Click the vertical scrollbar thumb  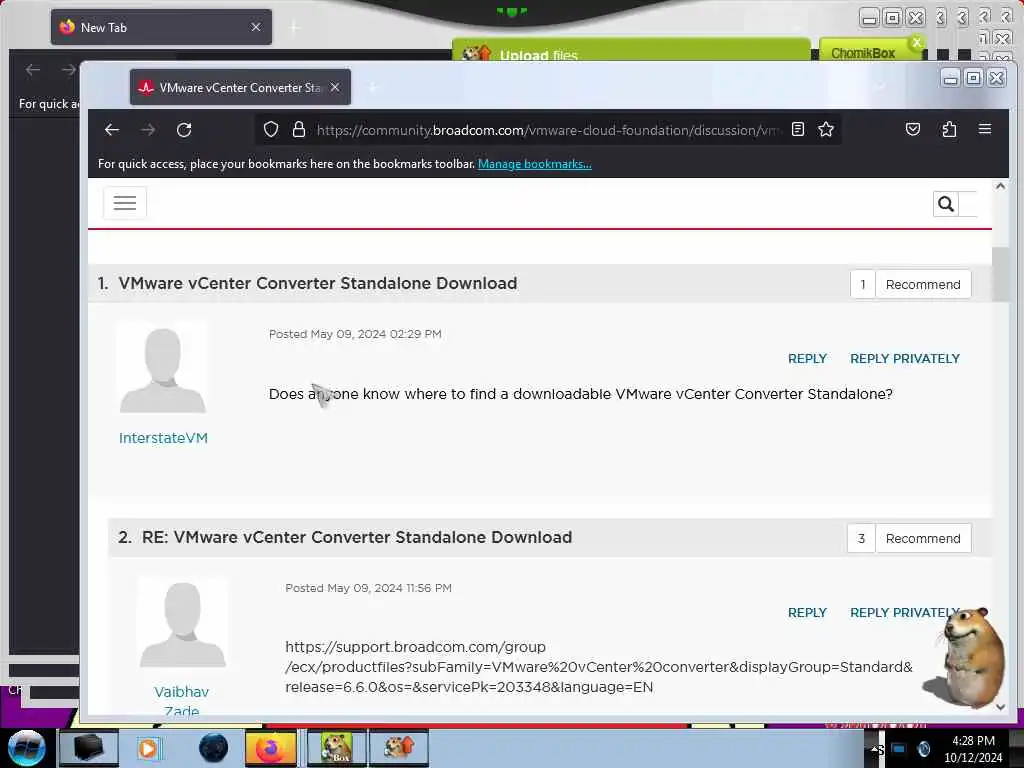[1000, 274]
